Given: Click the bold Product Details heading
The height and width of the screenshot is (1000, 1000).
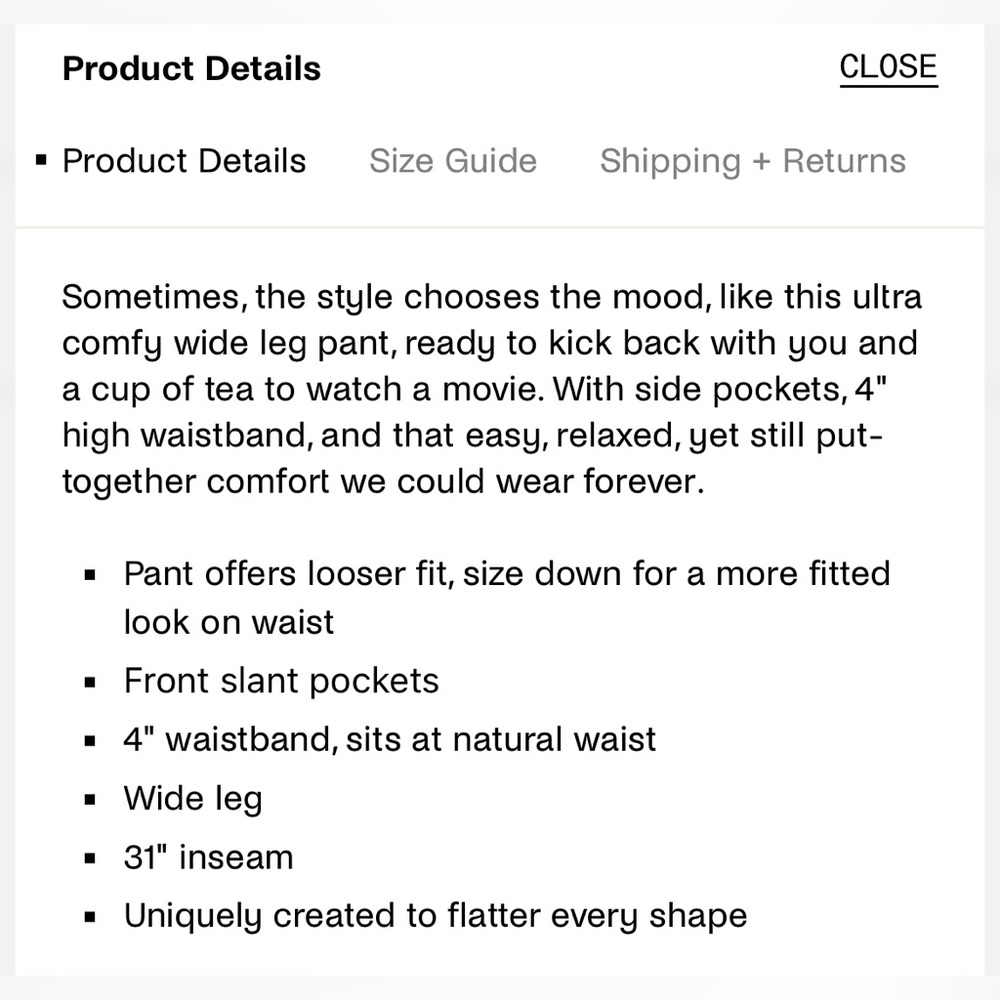Looking at the screenshot, I should [x=191, y=68].
